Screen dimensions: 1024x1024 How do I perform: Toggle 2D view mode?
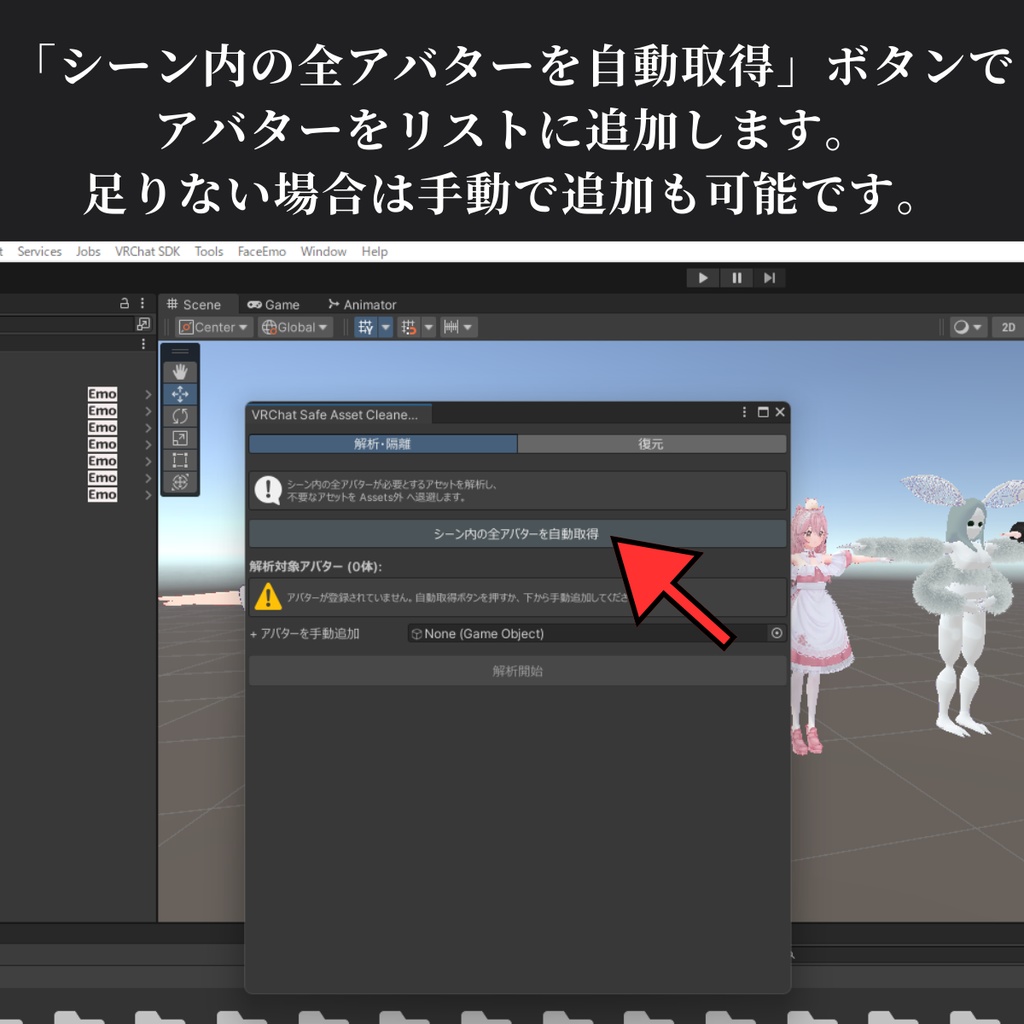point(1008,327)
